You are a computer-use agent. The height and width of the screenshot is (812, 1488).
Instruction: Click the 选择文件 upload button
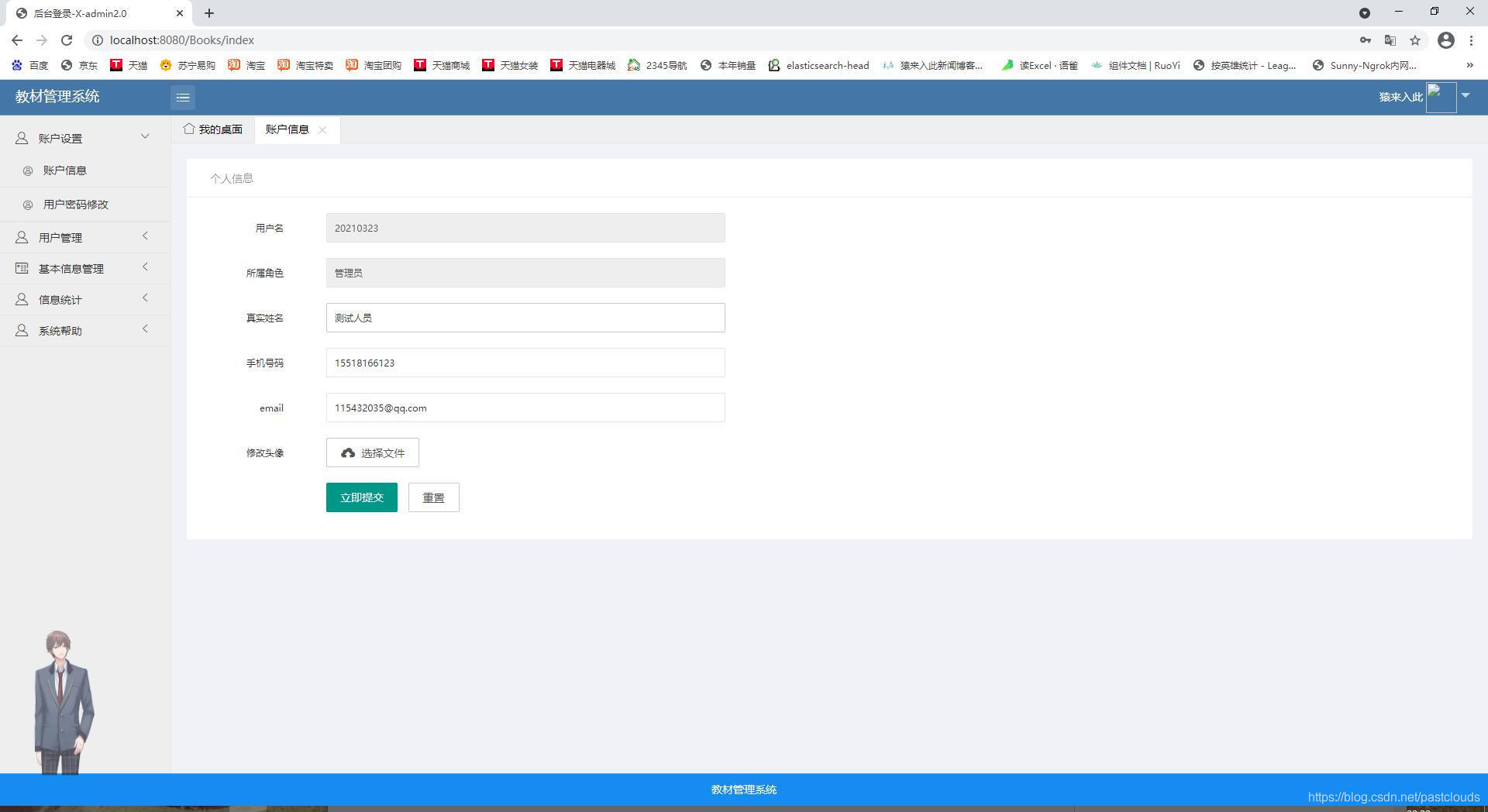click(x=373, y=452)
